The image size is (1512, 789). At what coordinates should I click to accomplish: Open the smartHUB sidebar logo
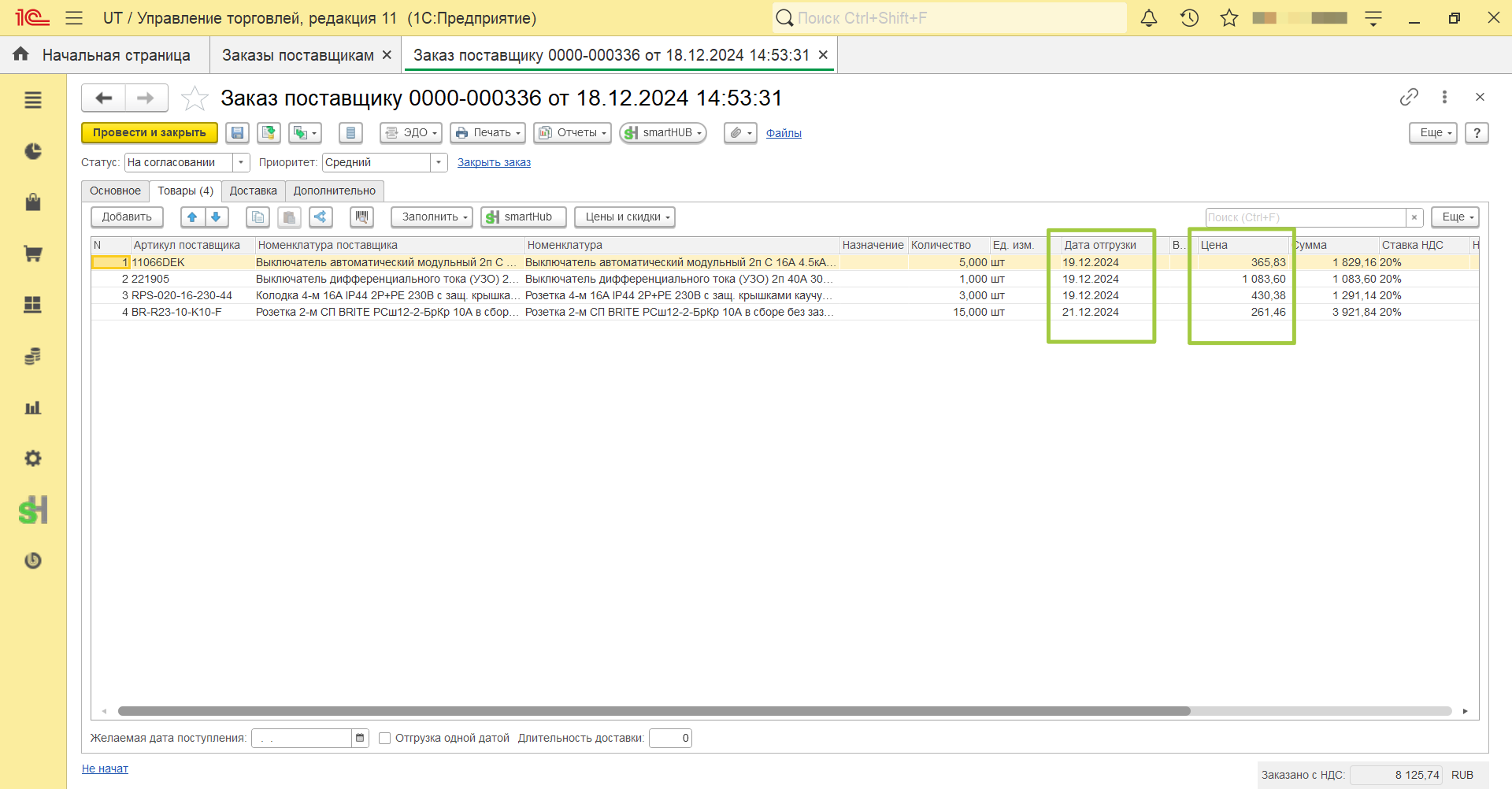pos(33,509)
